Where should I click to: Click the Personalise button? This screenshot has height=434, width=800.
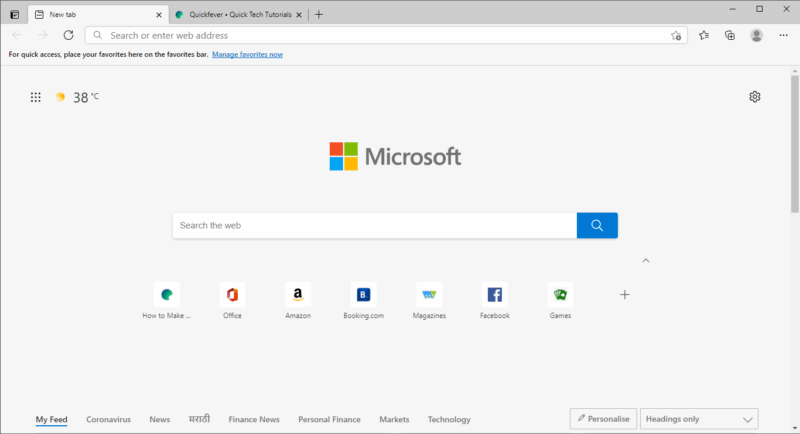click(x=603, y=419)
